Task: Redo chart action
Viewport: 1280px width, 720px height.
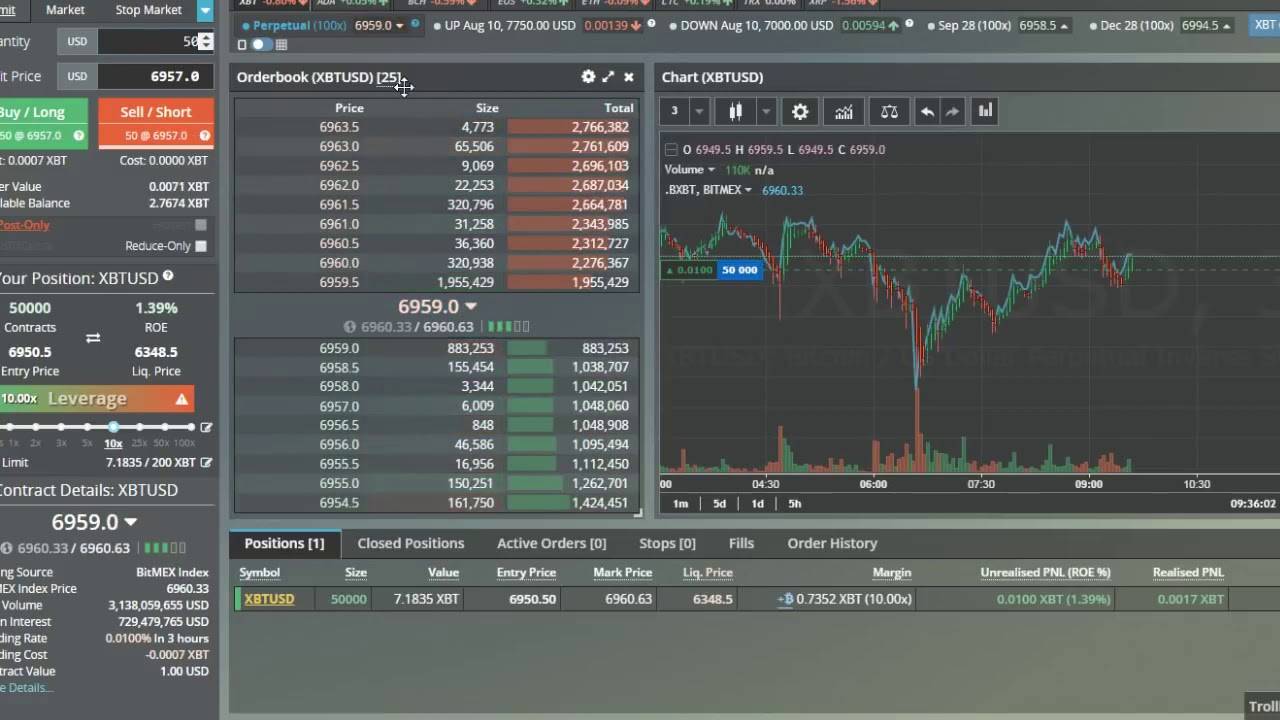Action: click(952, 112)
